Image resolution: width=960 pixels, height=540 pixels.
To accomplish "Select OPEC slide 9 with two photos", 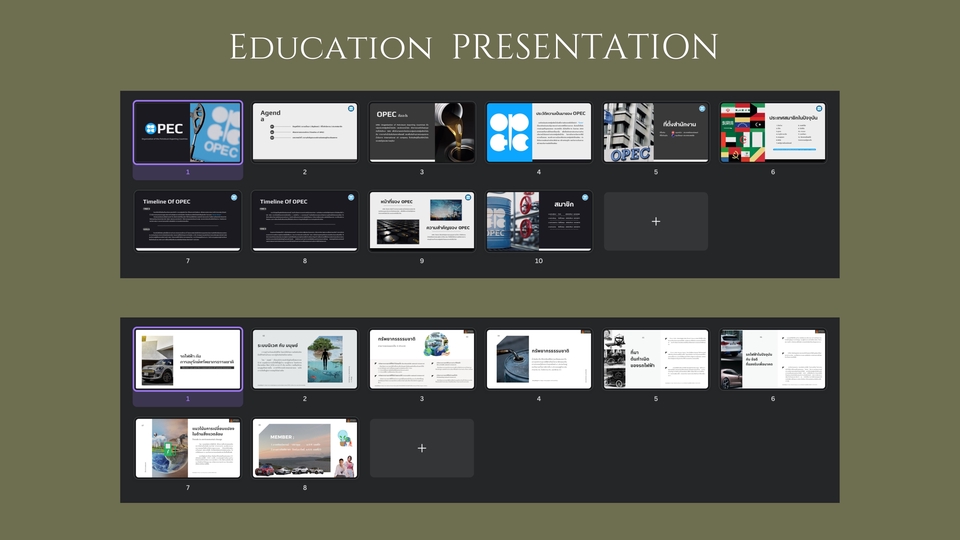I will pyautogui.click(x=422, y=220).
